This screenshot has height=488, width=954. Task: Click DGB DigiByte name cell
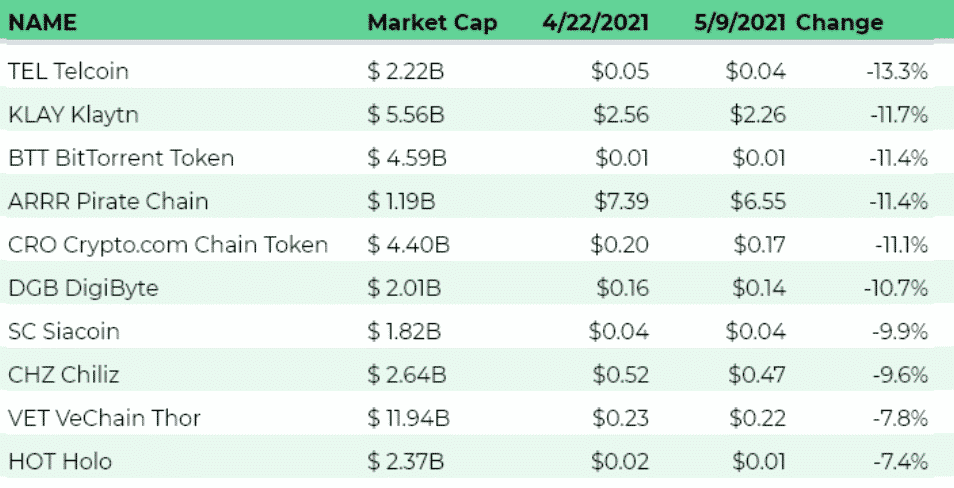click(x=83, y=288)
